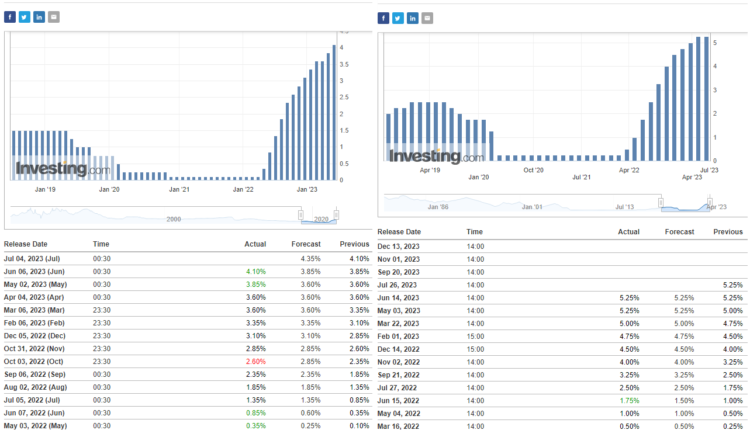Click the Investing.com logo in left chart
The height and width of the screenshot is (430, 750).
62,170
